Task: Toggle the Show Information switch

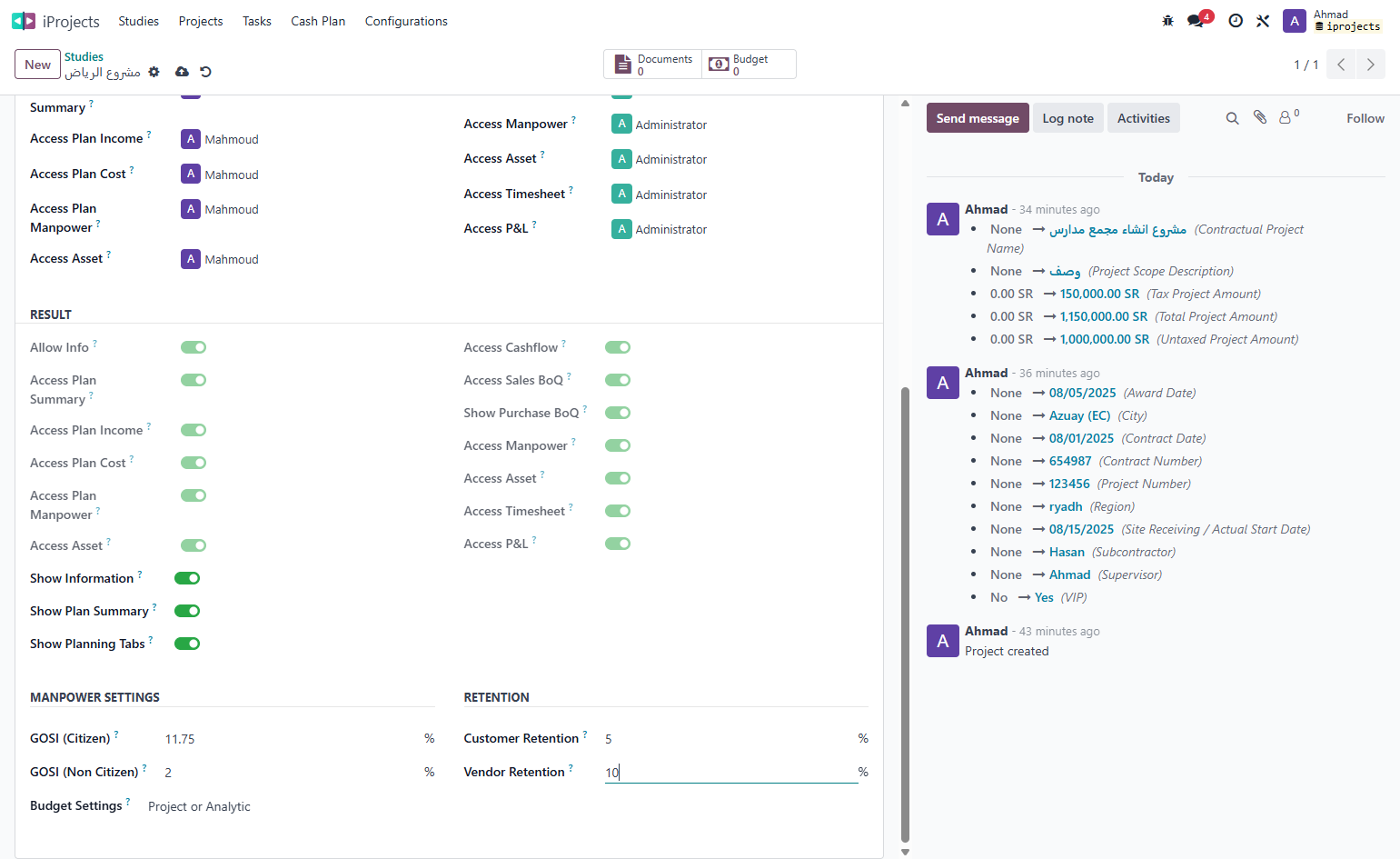Action: [x=187, y=578]
